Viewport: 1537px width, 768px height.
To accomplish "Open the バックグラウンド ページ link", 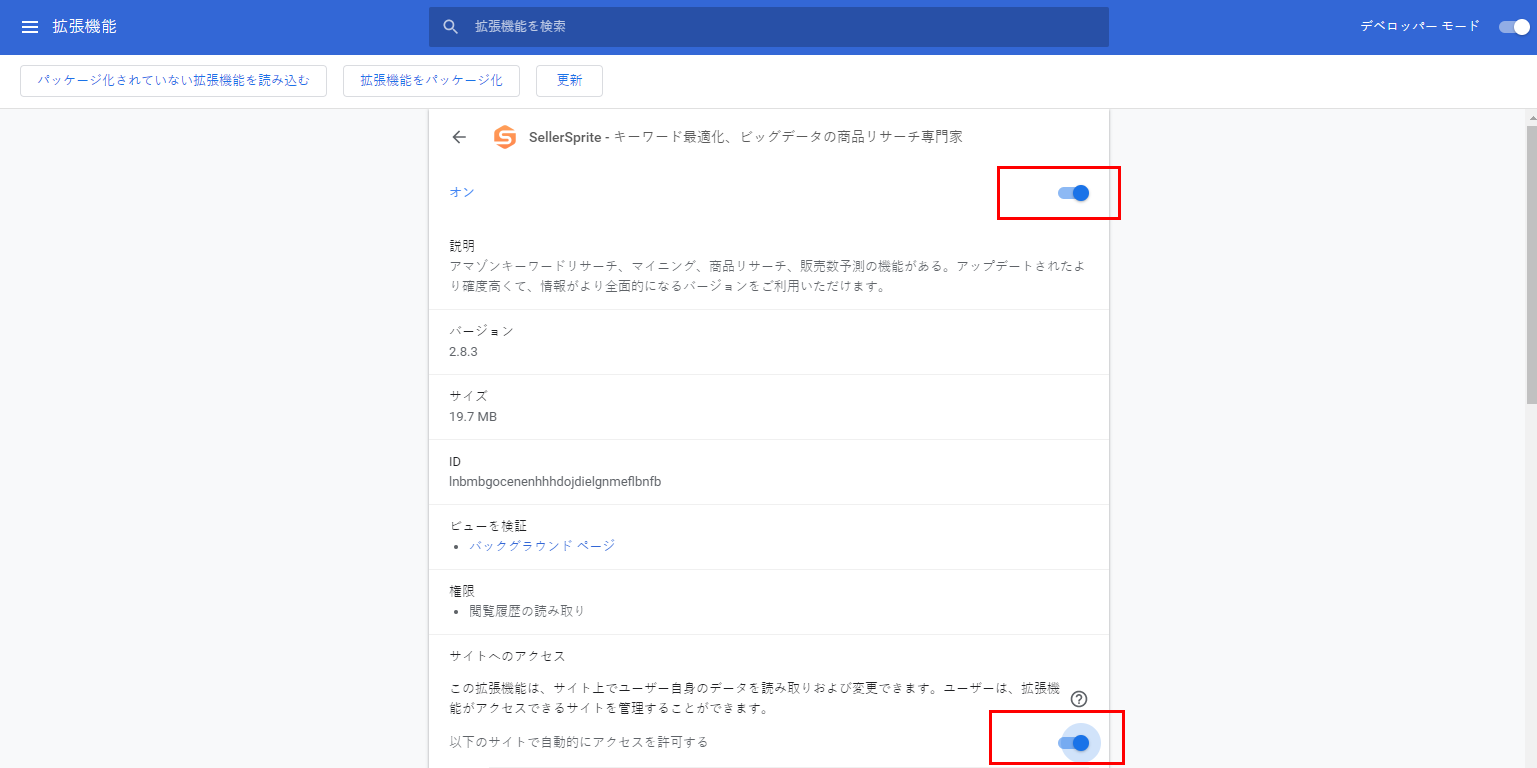I will pyautogui.click(x=542, y=546).
